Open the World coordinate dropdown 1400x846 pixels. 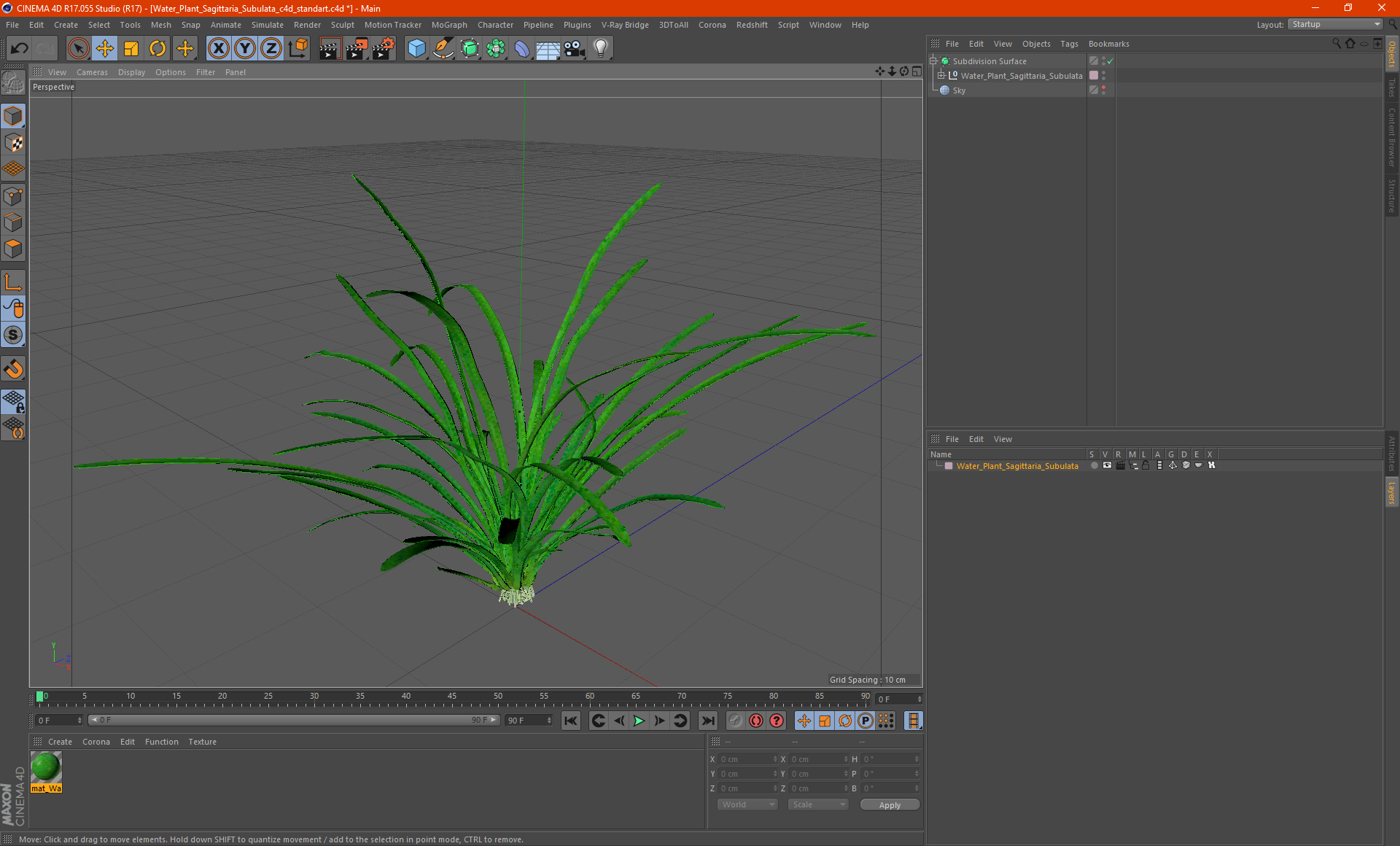coord(747,804)
